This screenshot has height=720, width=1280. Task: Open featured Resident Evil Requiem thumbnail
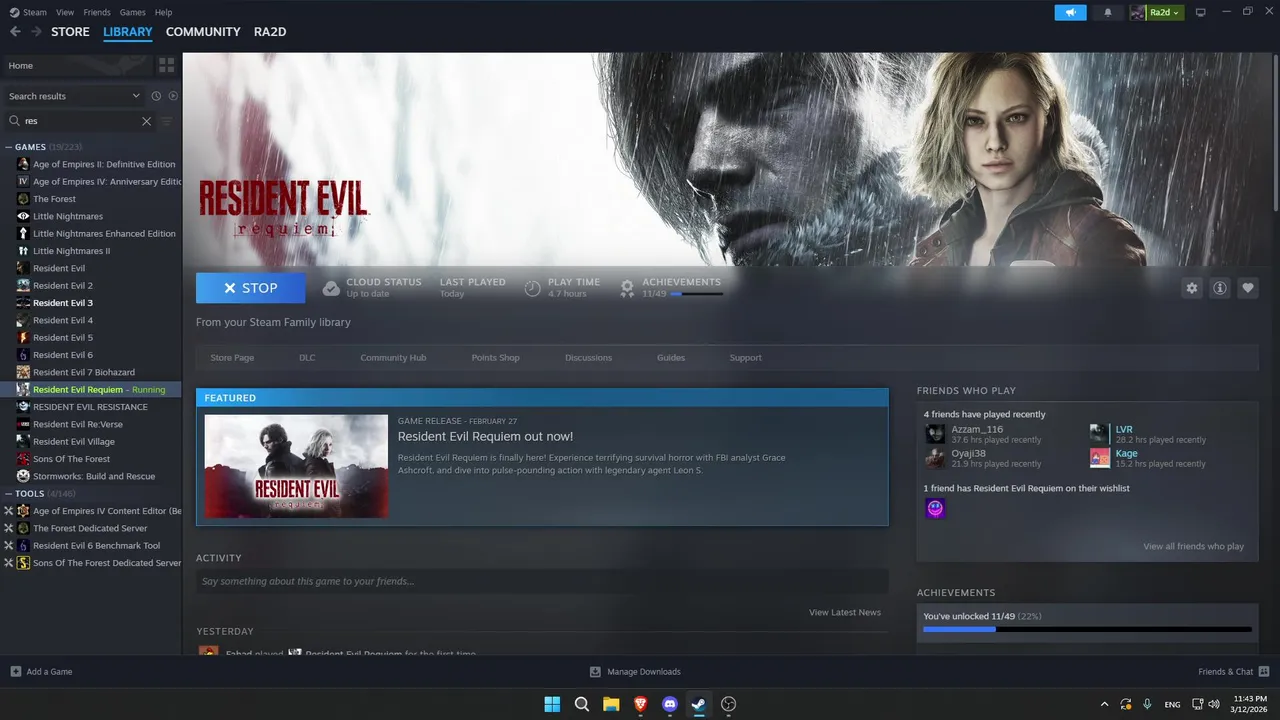(296, 466)
